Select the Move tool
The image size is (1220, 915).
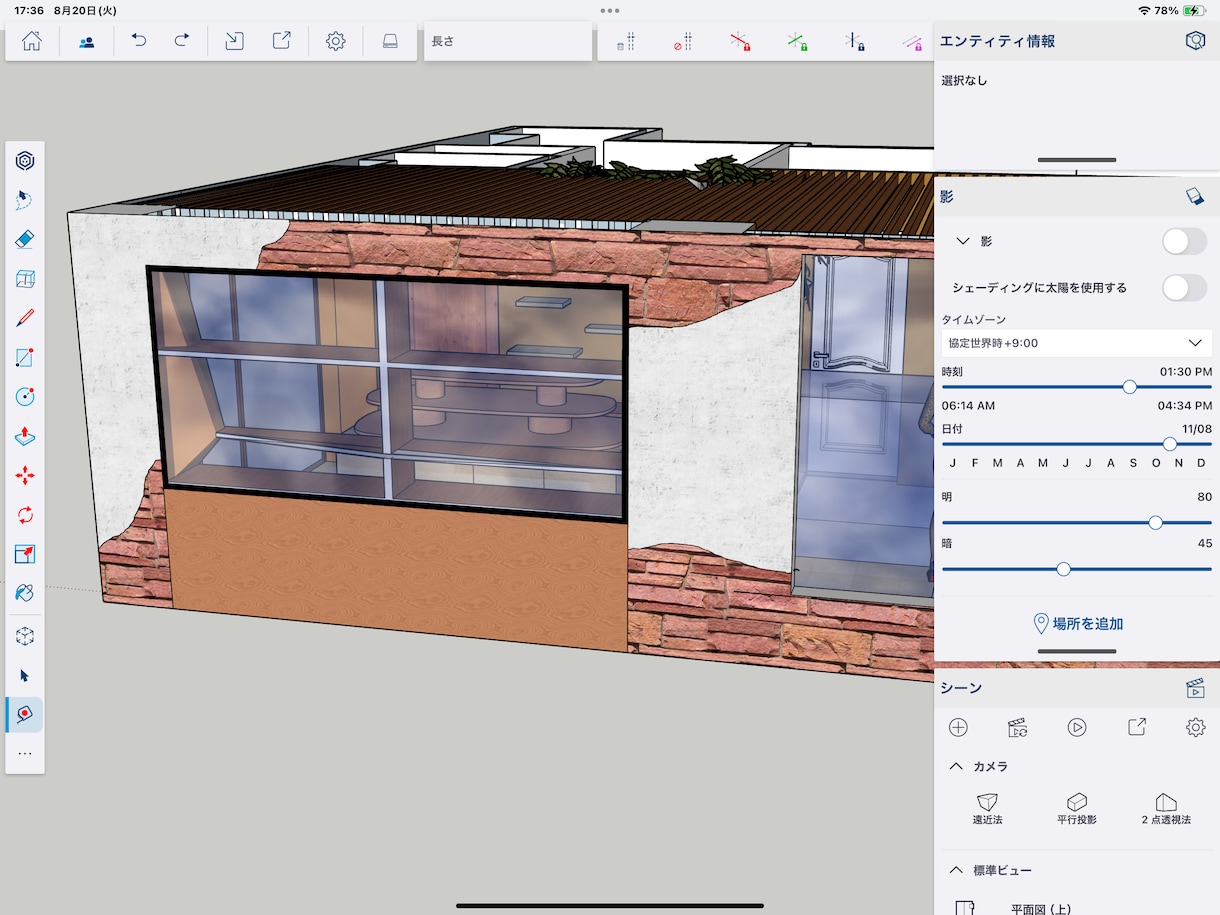(25, 476)
